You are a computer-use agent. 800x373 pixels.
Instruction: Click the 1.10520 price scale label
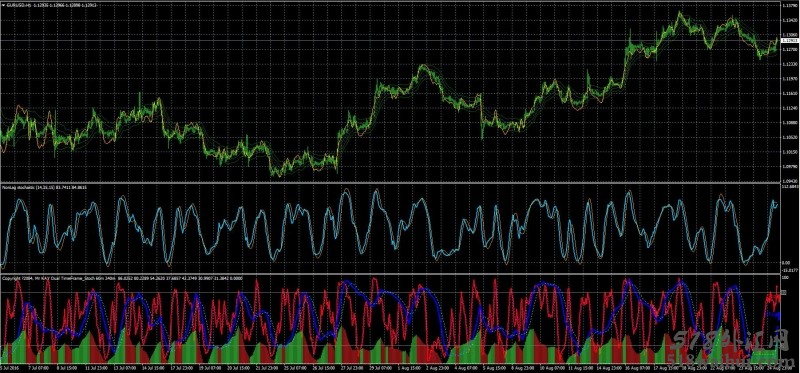click(x=790, y=137)
